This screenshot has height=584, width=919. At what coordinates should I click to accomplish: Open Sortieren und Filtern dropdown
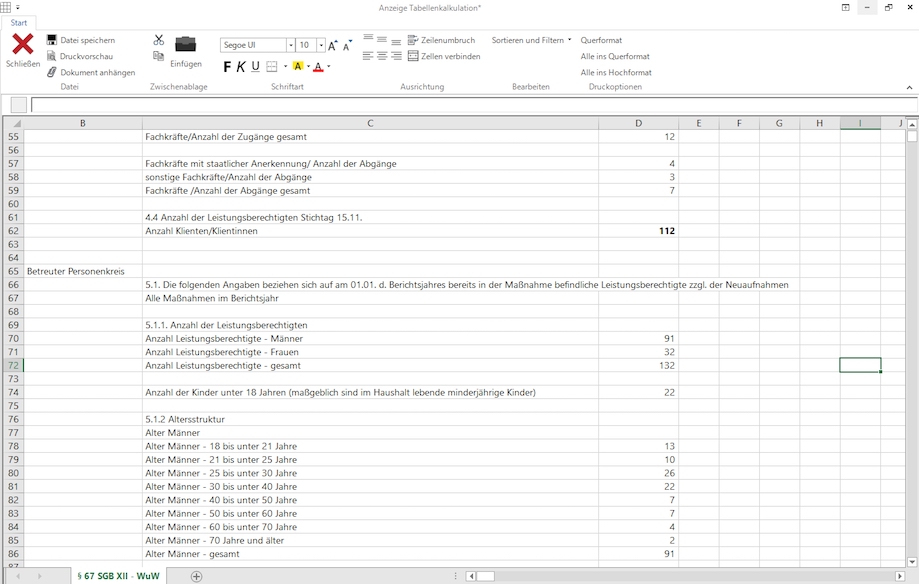click(x=531, y=40)
